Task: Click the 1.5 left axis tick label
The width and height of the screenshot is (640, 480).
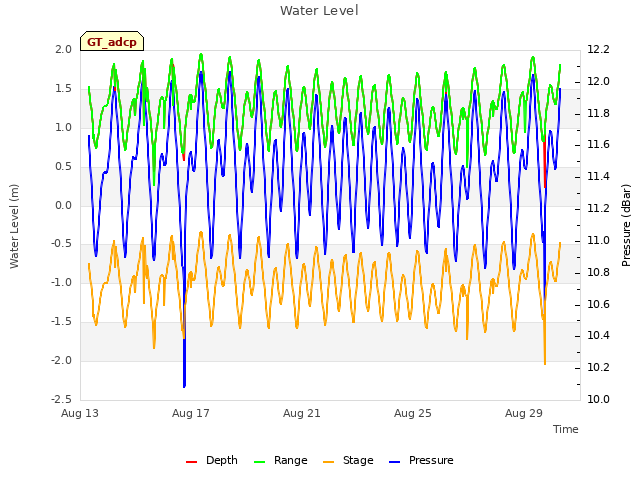Action: 64,88
